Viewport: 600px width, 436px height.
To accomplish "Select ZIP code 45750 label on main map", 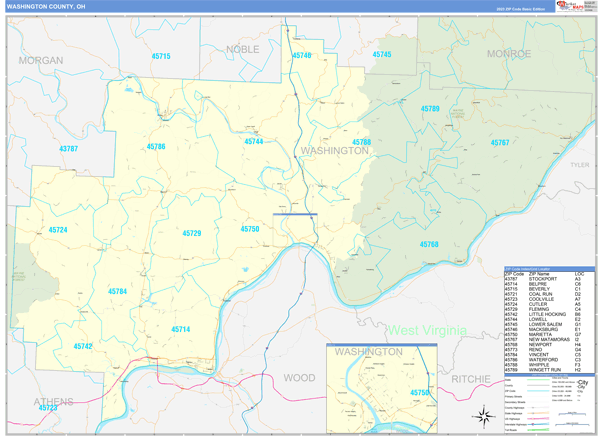I will pos(250,229).
